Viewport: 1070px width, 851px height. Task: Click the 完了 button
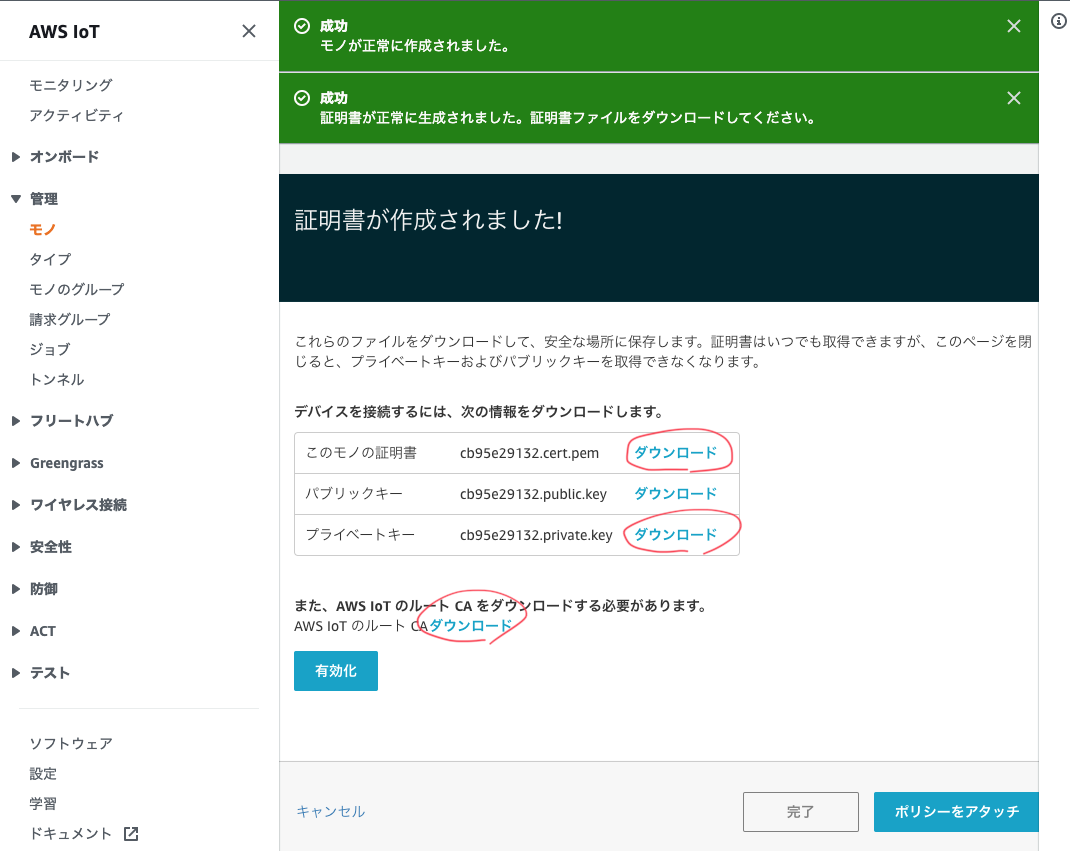[800, 811]
